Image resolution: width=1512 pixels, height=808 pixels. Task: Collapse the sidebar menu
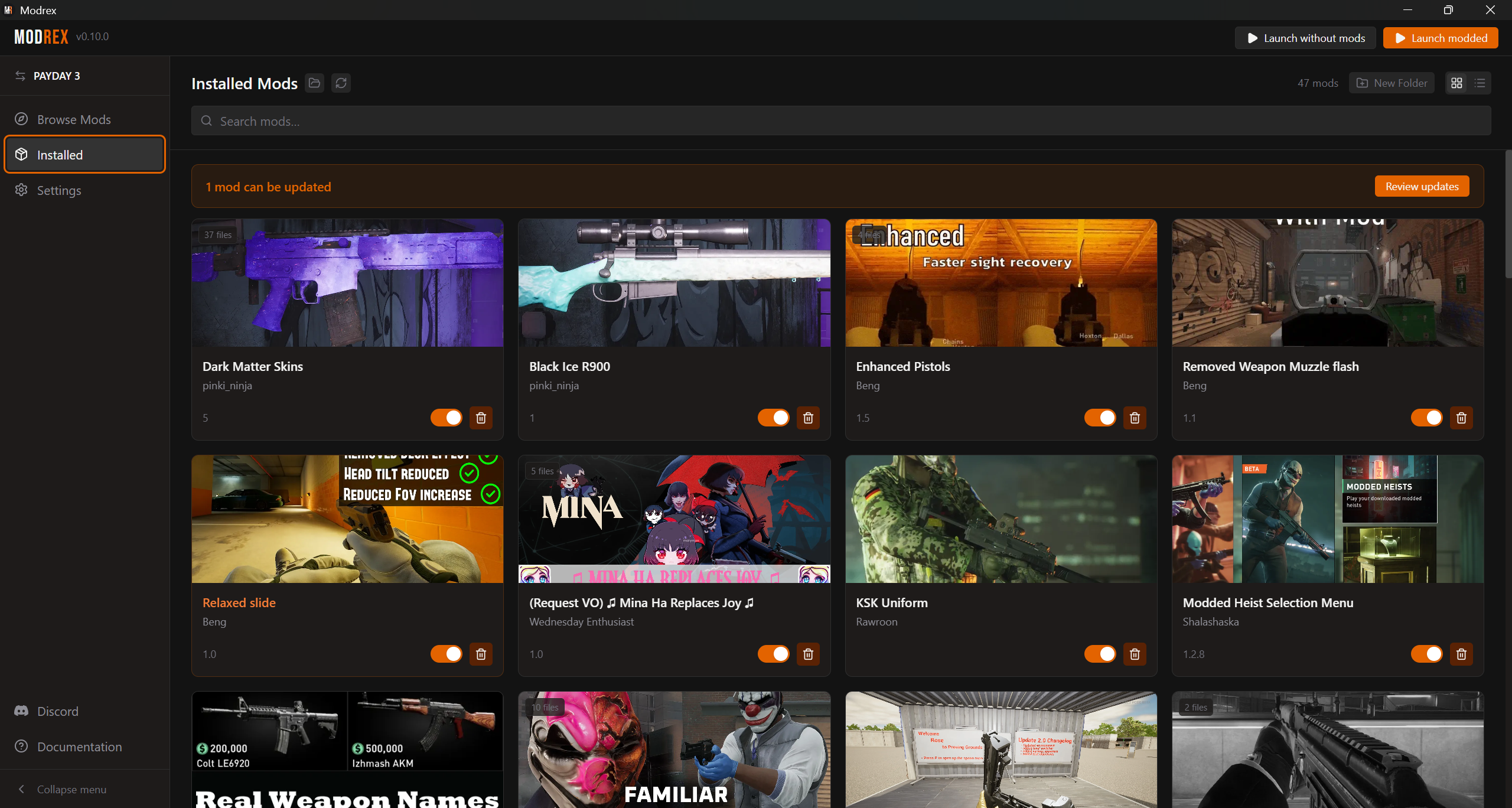[84, 789]
